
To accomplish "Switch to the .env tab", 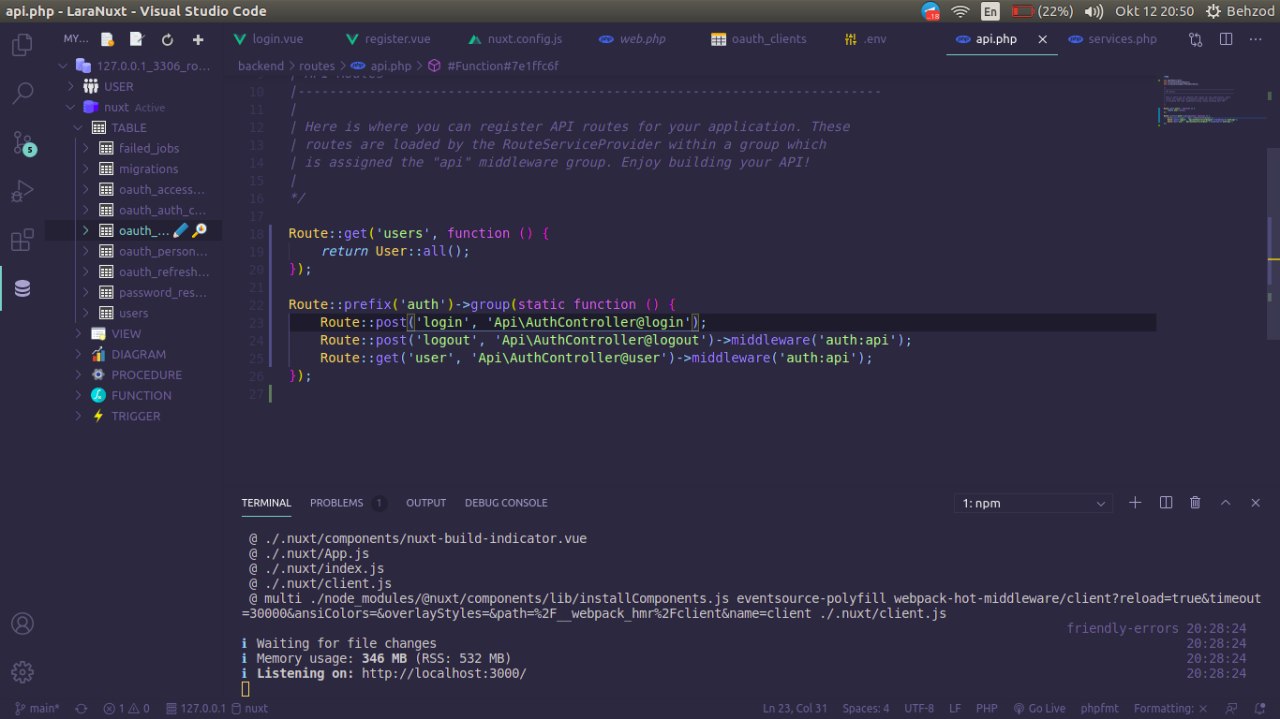I will 875,39.
